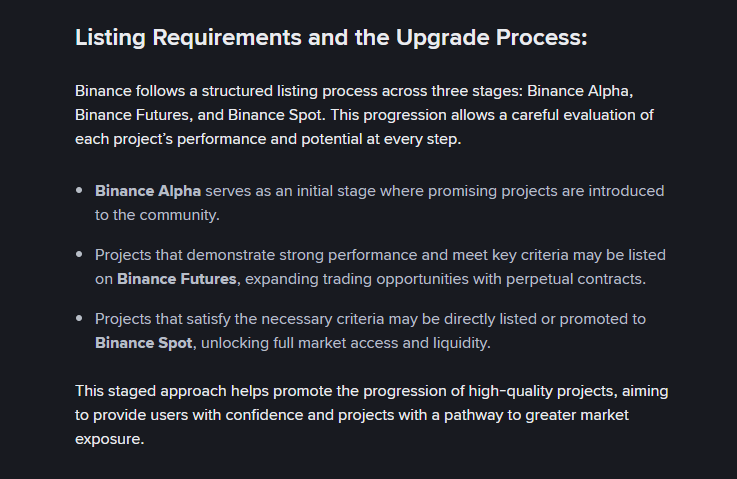Select bold Binance Spot in third bullet
The width and height of the screenshot is (737, 479).
tap(144, 343)
